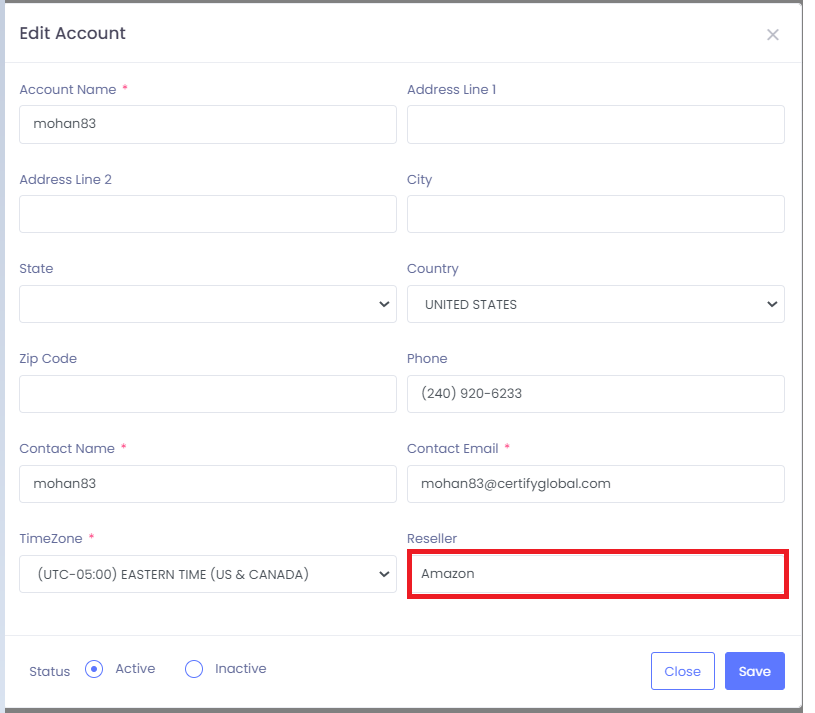Image resolution: width=815 pixels, height=713 pixels.
Task: Select the Active status radio button
Action: pyautogui.click(x=94, y=669)
